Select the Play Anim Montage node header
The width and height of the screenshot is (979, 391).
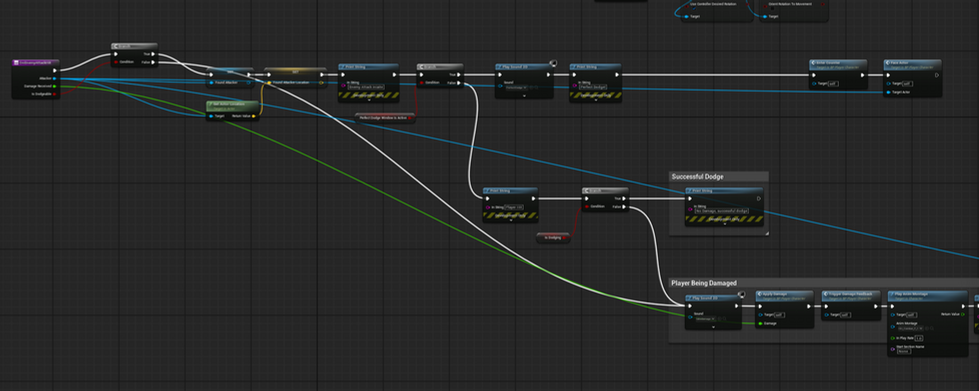coord(928,295)
